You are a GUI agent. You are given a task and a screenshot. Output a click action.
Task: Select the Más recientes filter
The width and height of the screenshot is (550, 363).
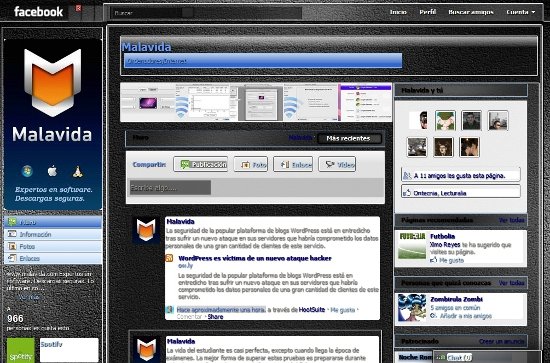click(349, 138)
